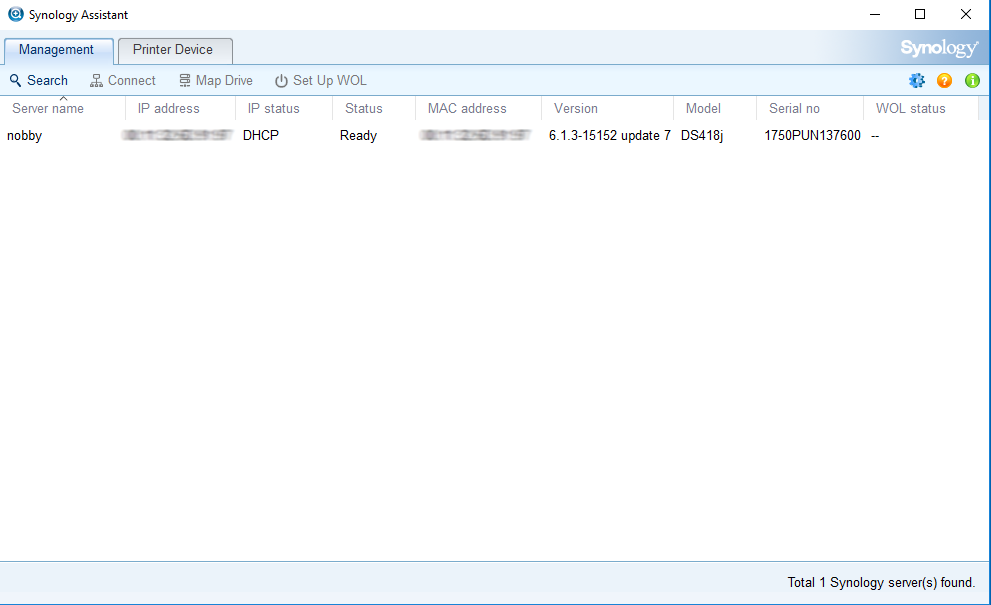Image resolution: width=991 pixels, height=605 pixels.
Task: Click the Set Up WOL toolbar label
Action: (x=330, y=80)
